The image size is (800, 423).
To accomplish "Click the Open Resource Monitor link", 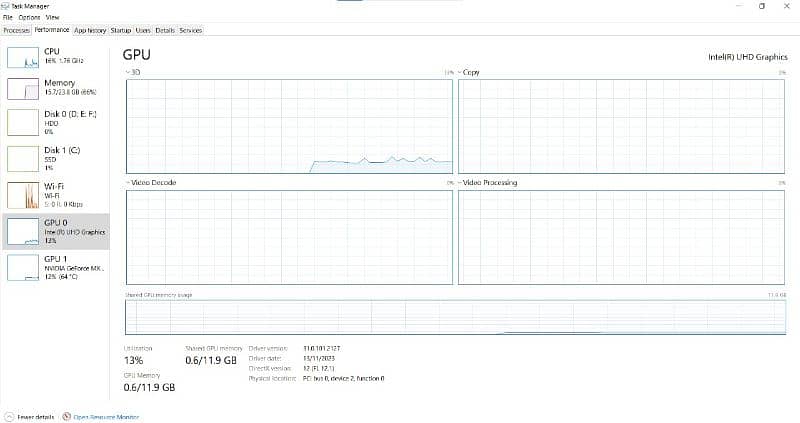I will [106, 416].
